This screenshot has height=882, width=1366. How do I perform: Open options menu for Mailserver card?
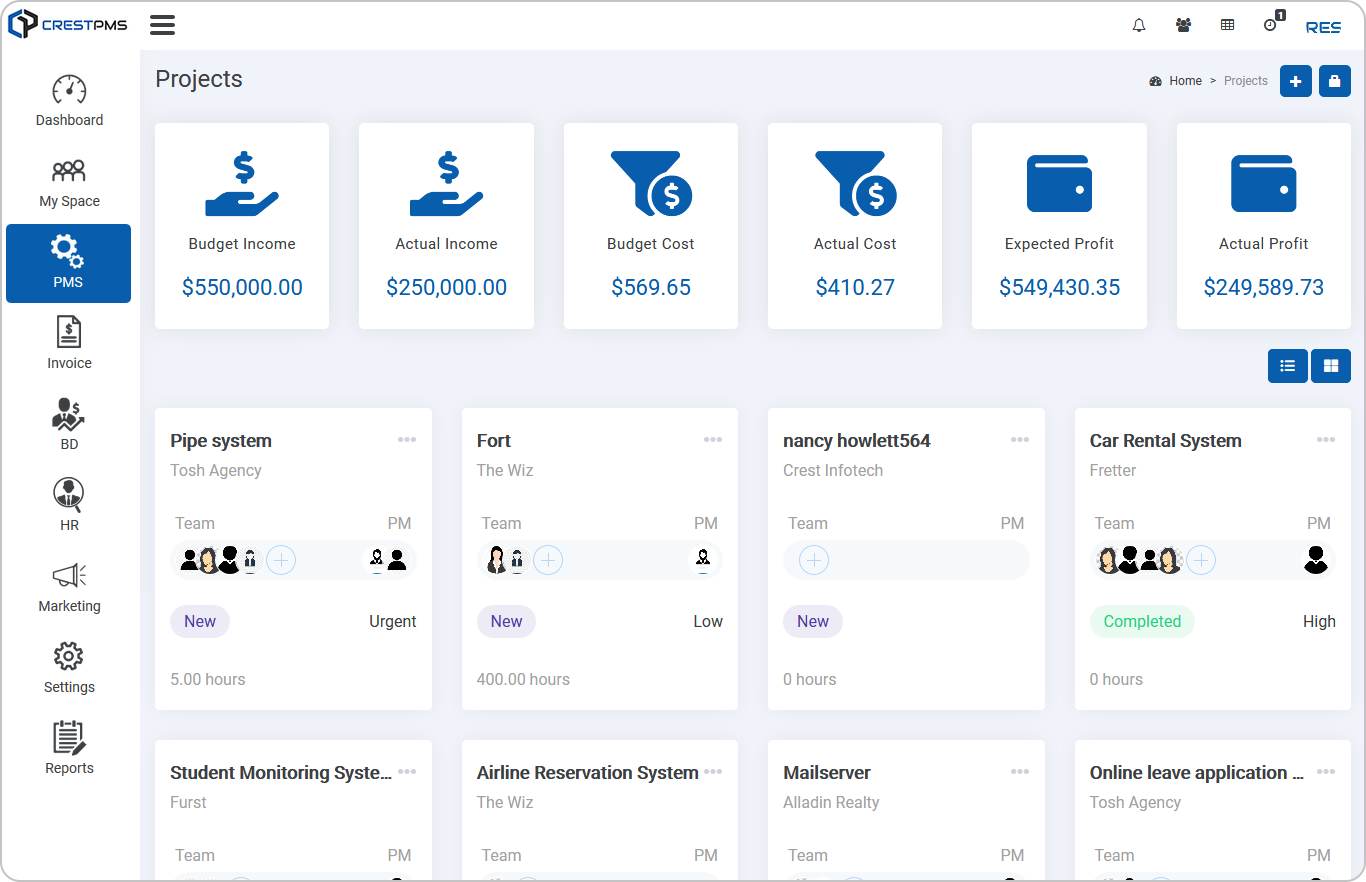(x=1020, y=772)
